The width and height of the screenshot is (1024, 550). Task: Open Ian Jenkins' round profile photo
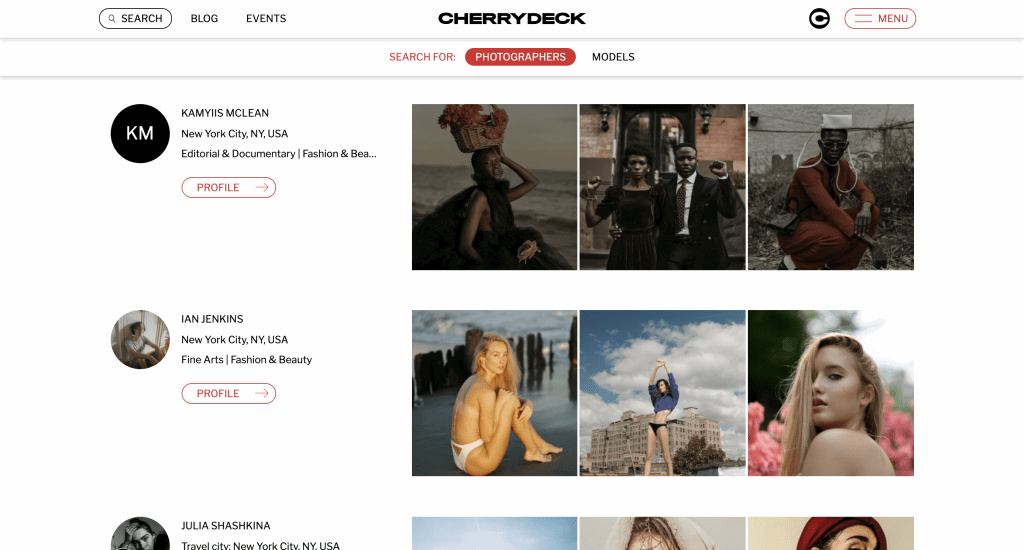pos(140,339)
